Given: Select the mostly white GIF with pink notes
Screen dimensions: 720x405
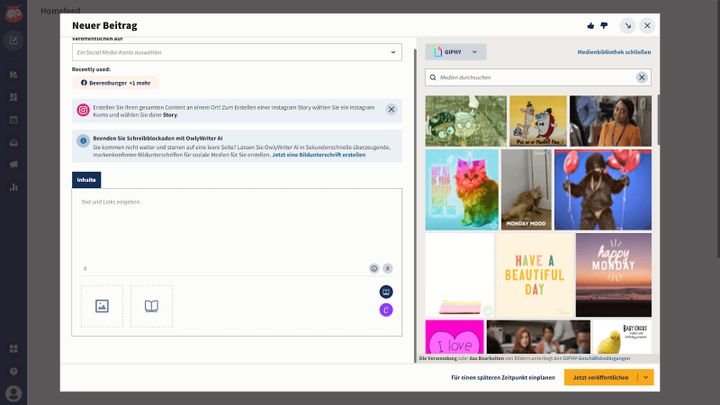Looking at the screenshot, I should click(460, 275).
